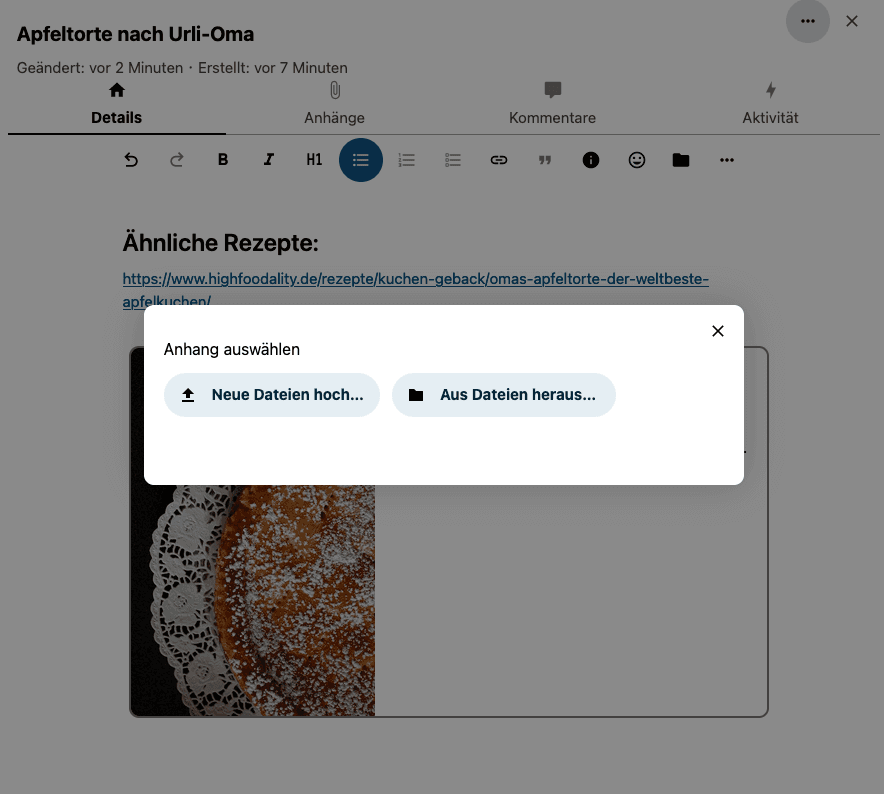Click 'Neue Dateien hoch...' upload button
This screenshot has height=794, width=884.
click(x=272, y=395)
